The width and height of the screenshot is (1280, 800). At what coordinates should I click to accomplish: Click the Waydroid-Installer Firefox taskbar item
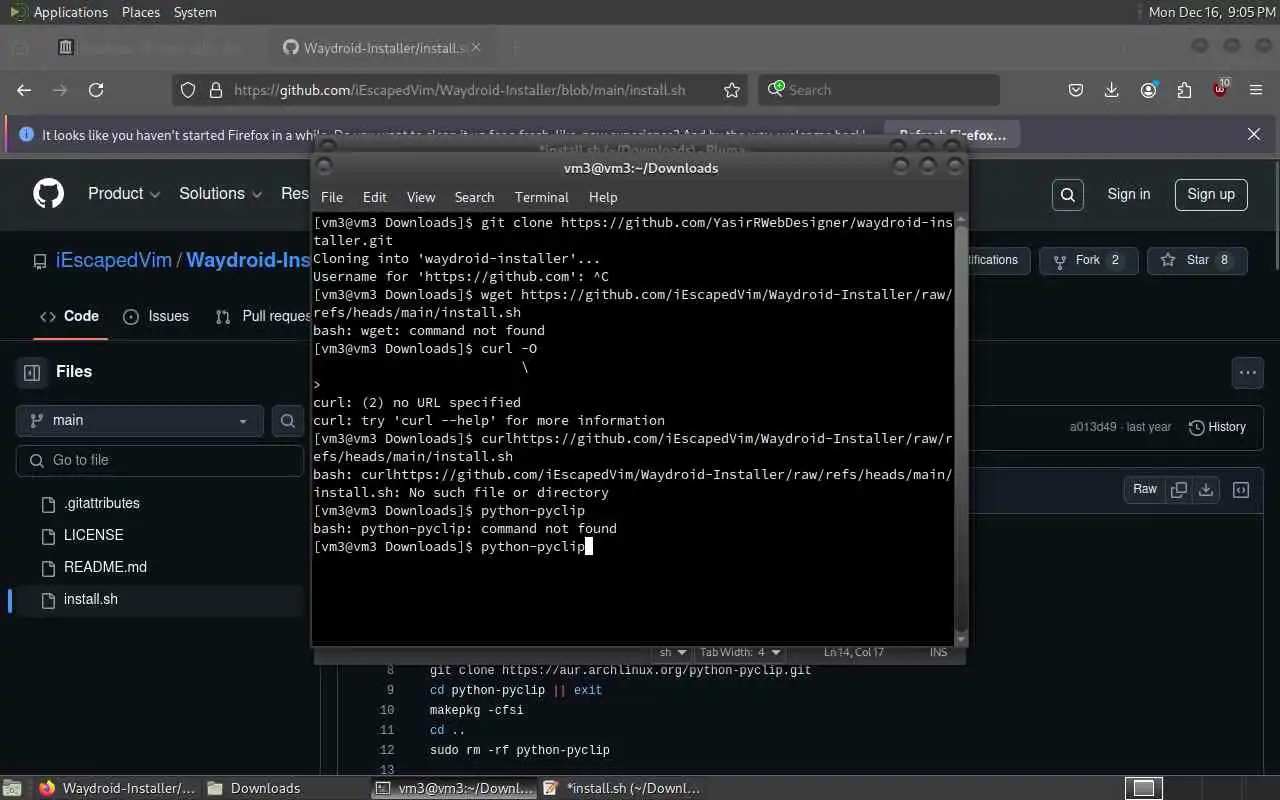(118, 788)
